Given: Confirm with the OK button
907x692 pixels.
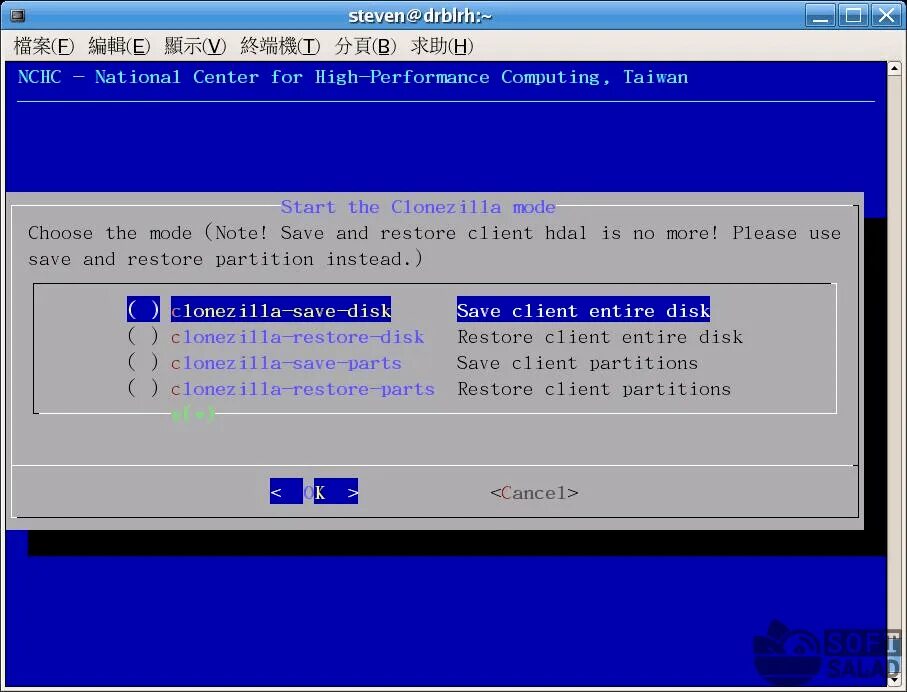Looking at the screenshot, I should (314, 492).
